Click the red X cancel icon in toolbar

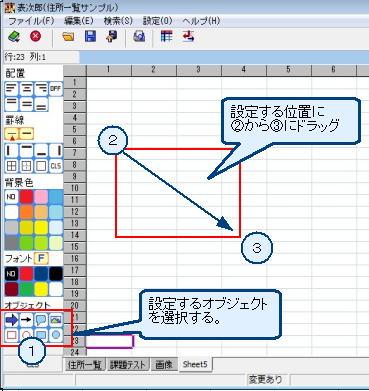tap(35, 36)
